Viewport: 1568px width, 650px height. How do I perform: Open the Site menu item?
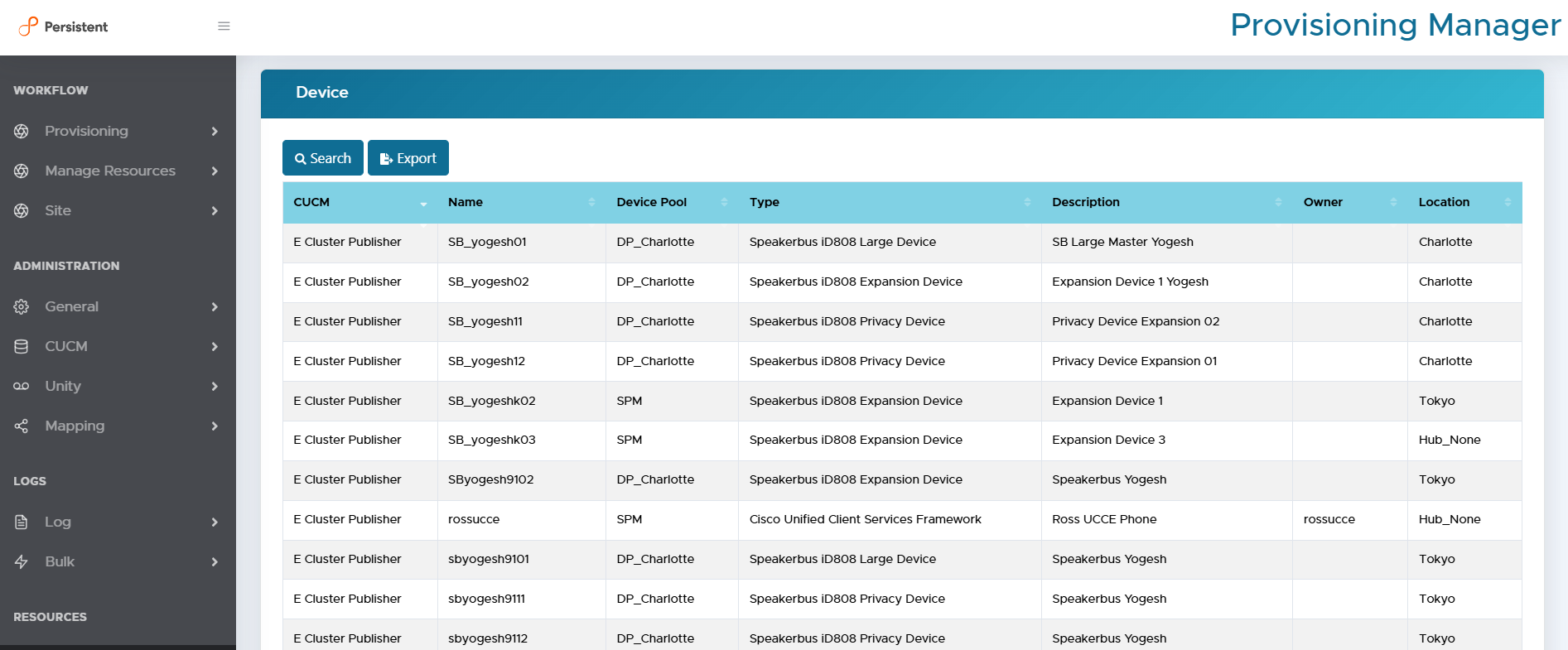(118, 210)
